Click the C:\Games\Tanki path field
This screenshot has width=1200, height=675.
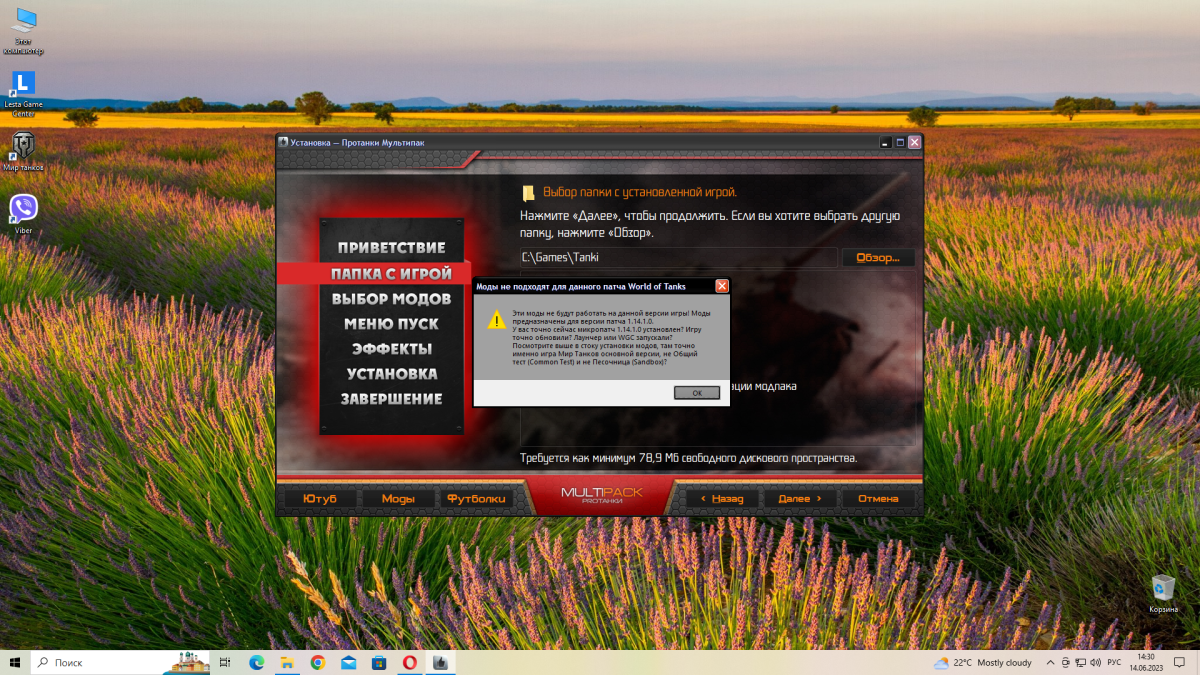tap(678, 258)
